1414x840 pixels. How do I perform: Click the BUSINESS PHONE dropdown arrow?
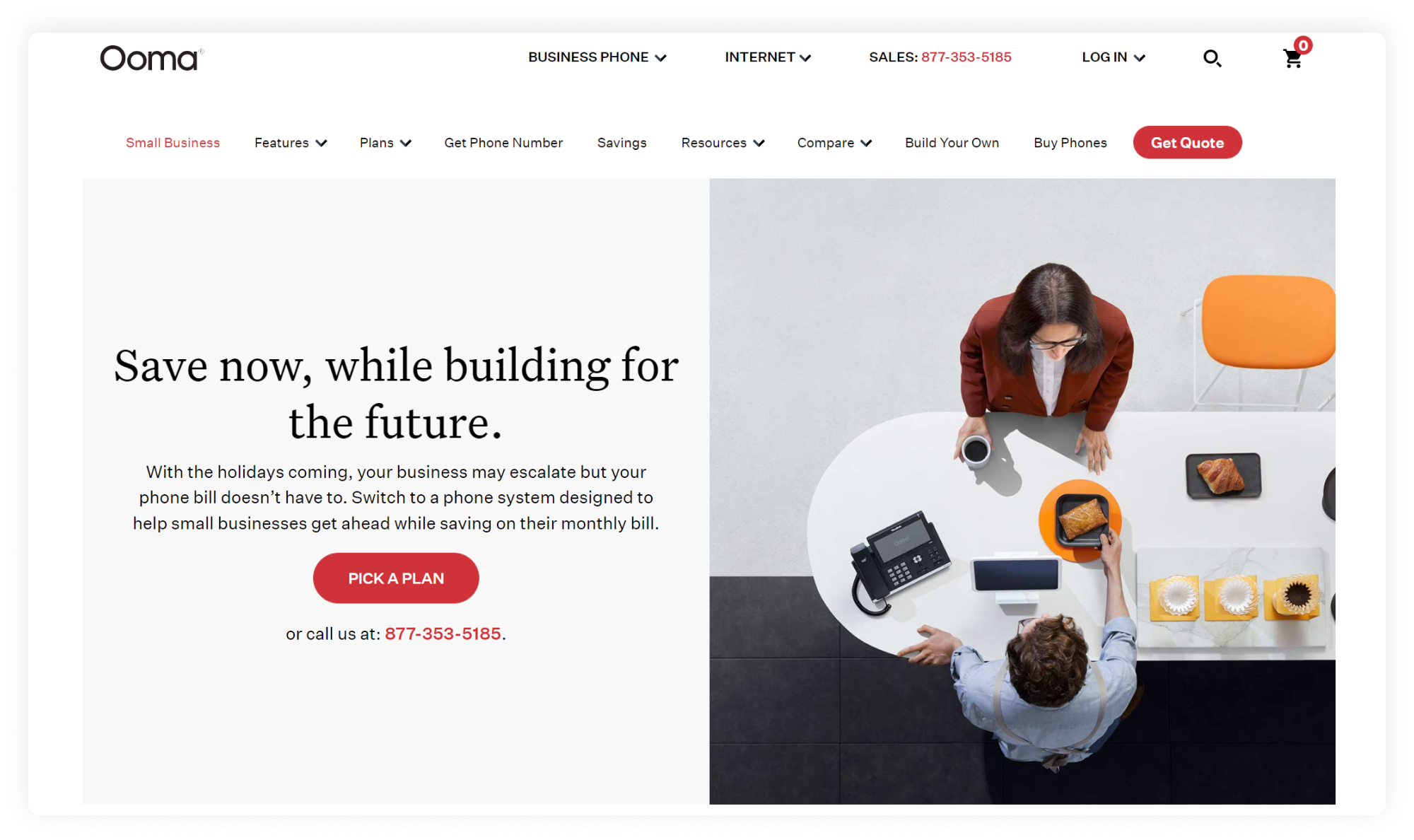tap(663, 57)
